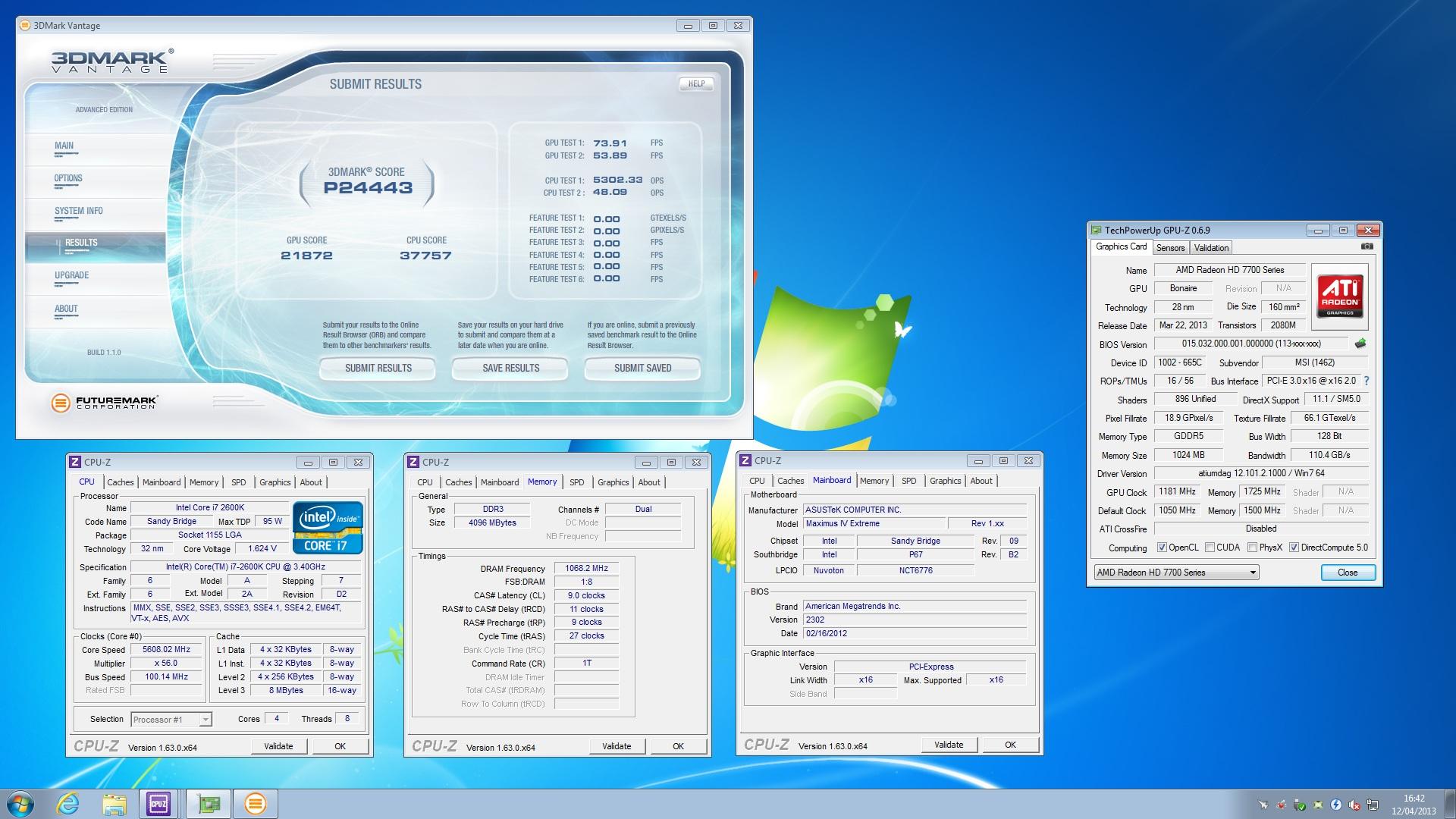Viewport: 1456px width, 819px height.
Task: Click the BIOS save chip icon in GPU-Z
Action: pyautogui.click(x=1360, y=344)
